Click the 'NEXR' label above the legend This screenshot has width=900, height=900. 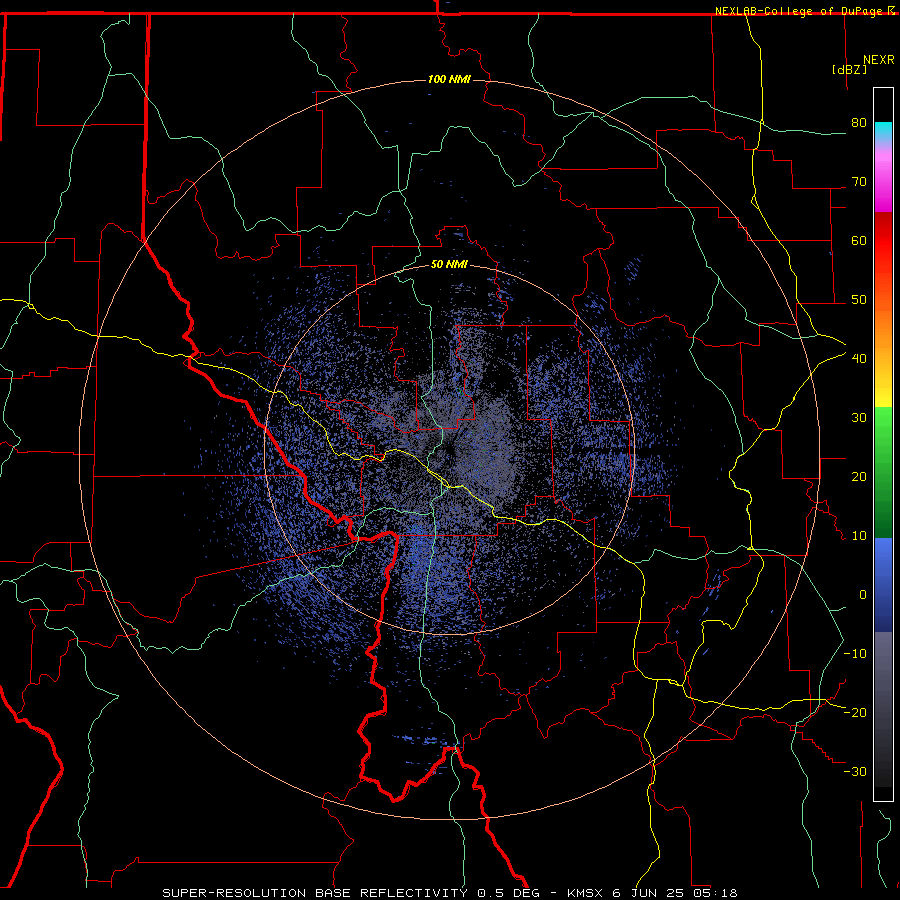879,60
